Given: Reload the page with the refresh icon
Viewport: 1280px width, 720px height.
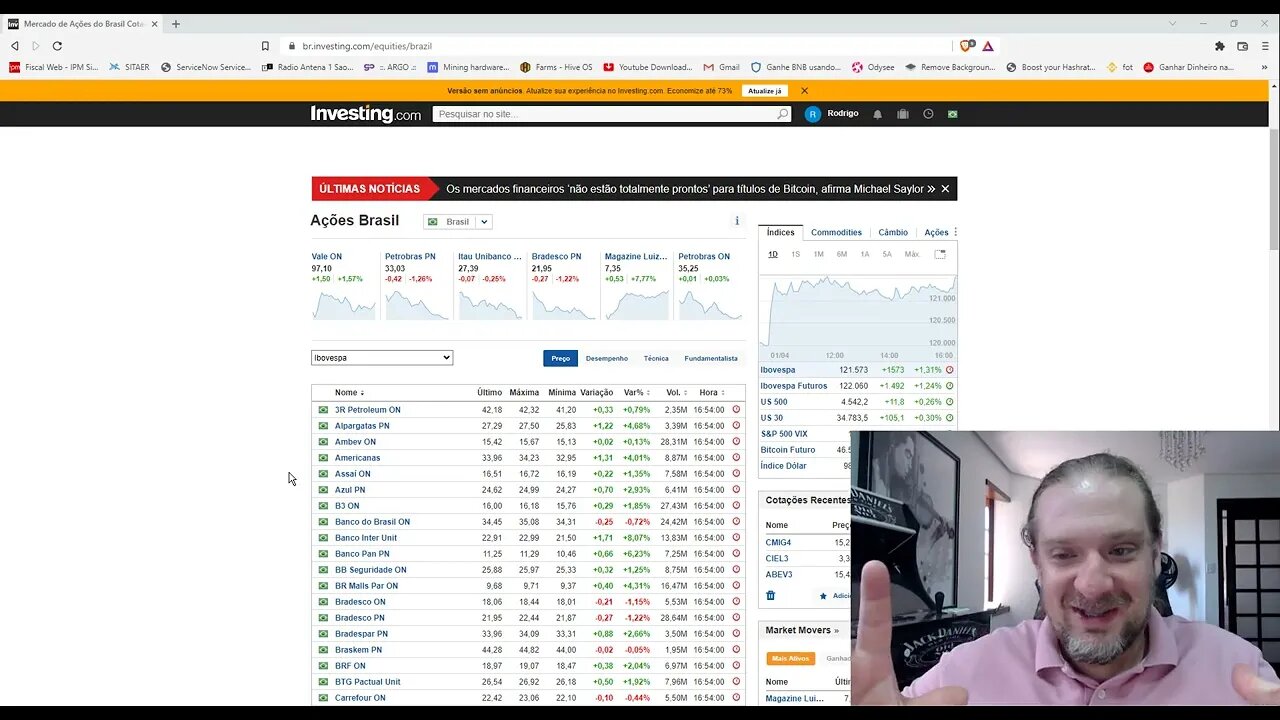Looking at the screenshot, I should [57, 46].
